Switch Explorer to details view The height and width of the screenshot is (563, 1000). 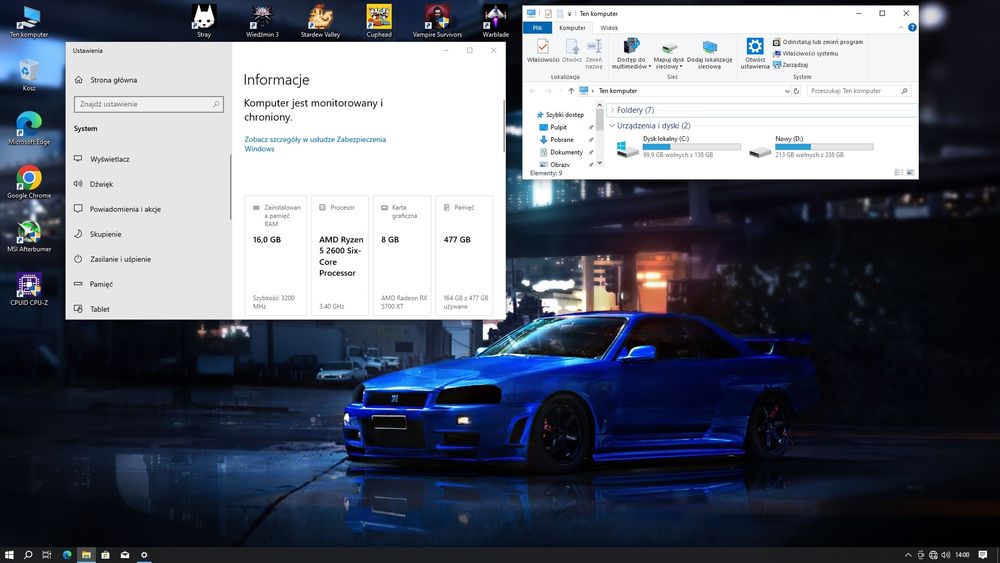click(899, 173)
